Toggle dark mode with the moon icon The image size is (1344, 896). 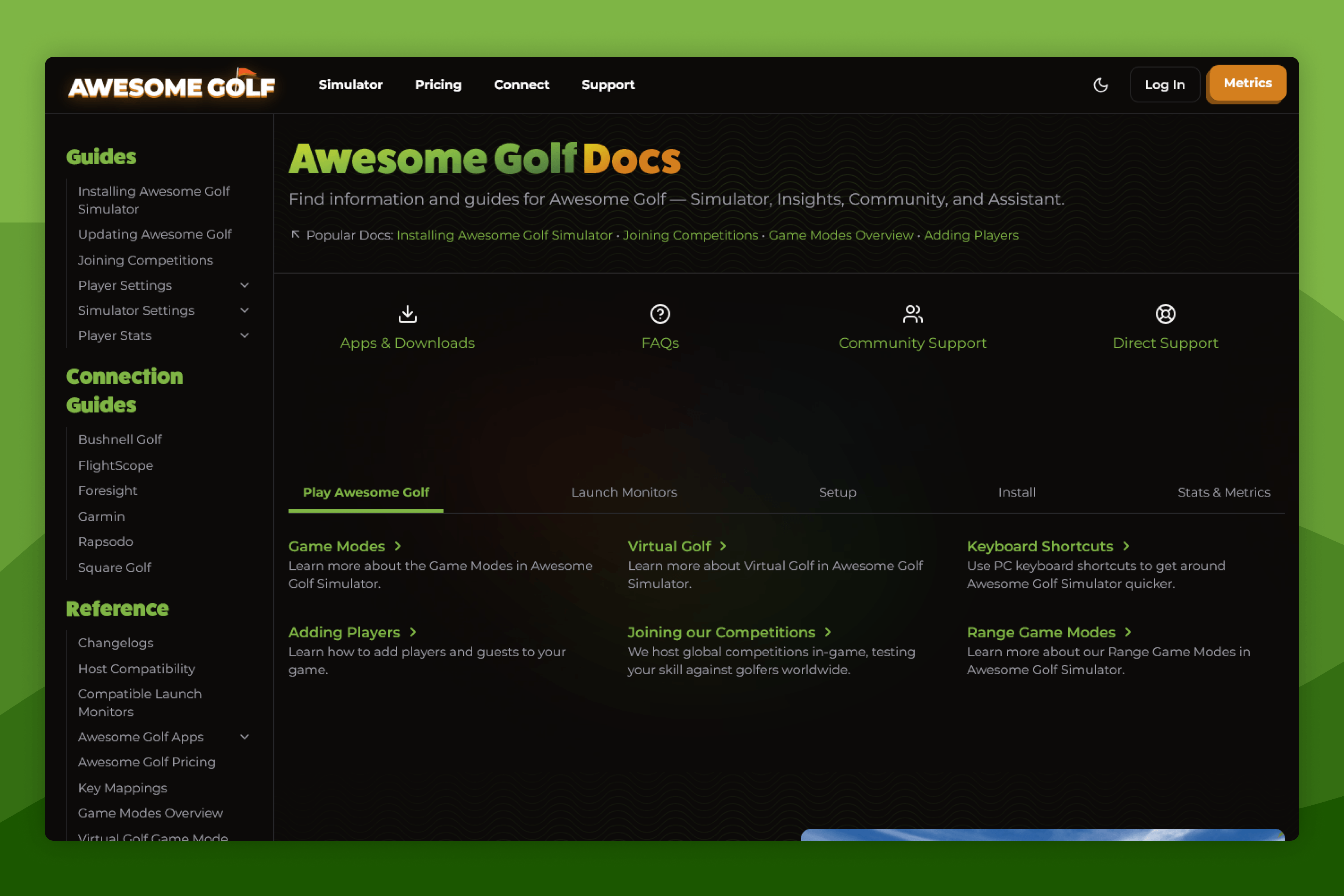click(x=1101, y=85)
